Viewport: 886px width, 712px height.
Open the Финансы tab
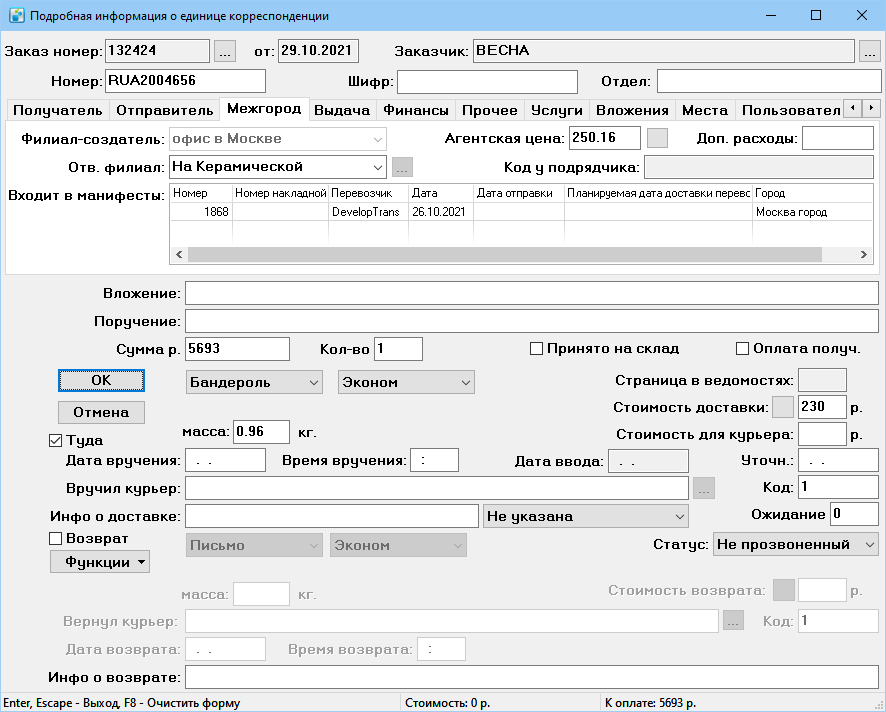(416, 110)
